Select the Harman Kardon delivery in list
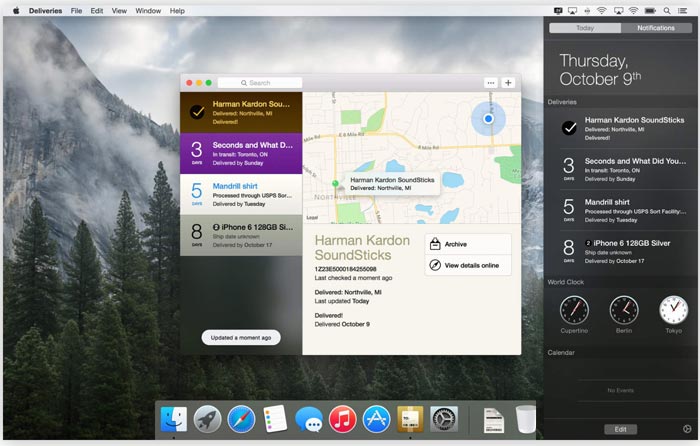This screenshot has height=446, width=700. (x=241, y=112)
